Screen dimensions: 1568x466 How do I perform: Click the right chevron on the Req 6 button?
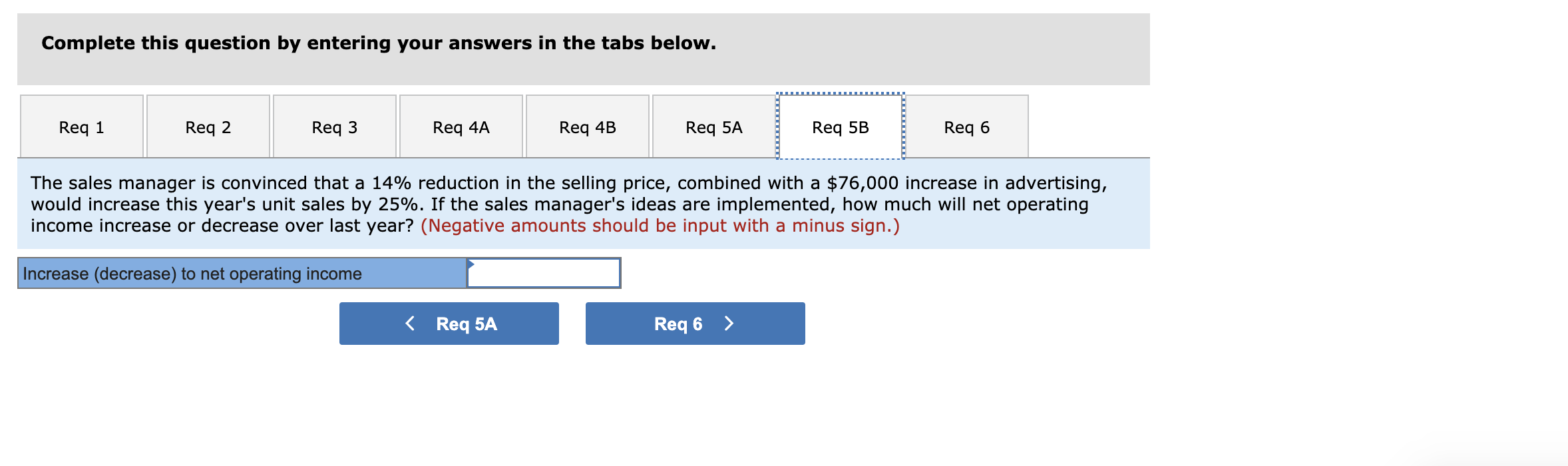pyautogui.click(x=729, y=324)
